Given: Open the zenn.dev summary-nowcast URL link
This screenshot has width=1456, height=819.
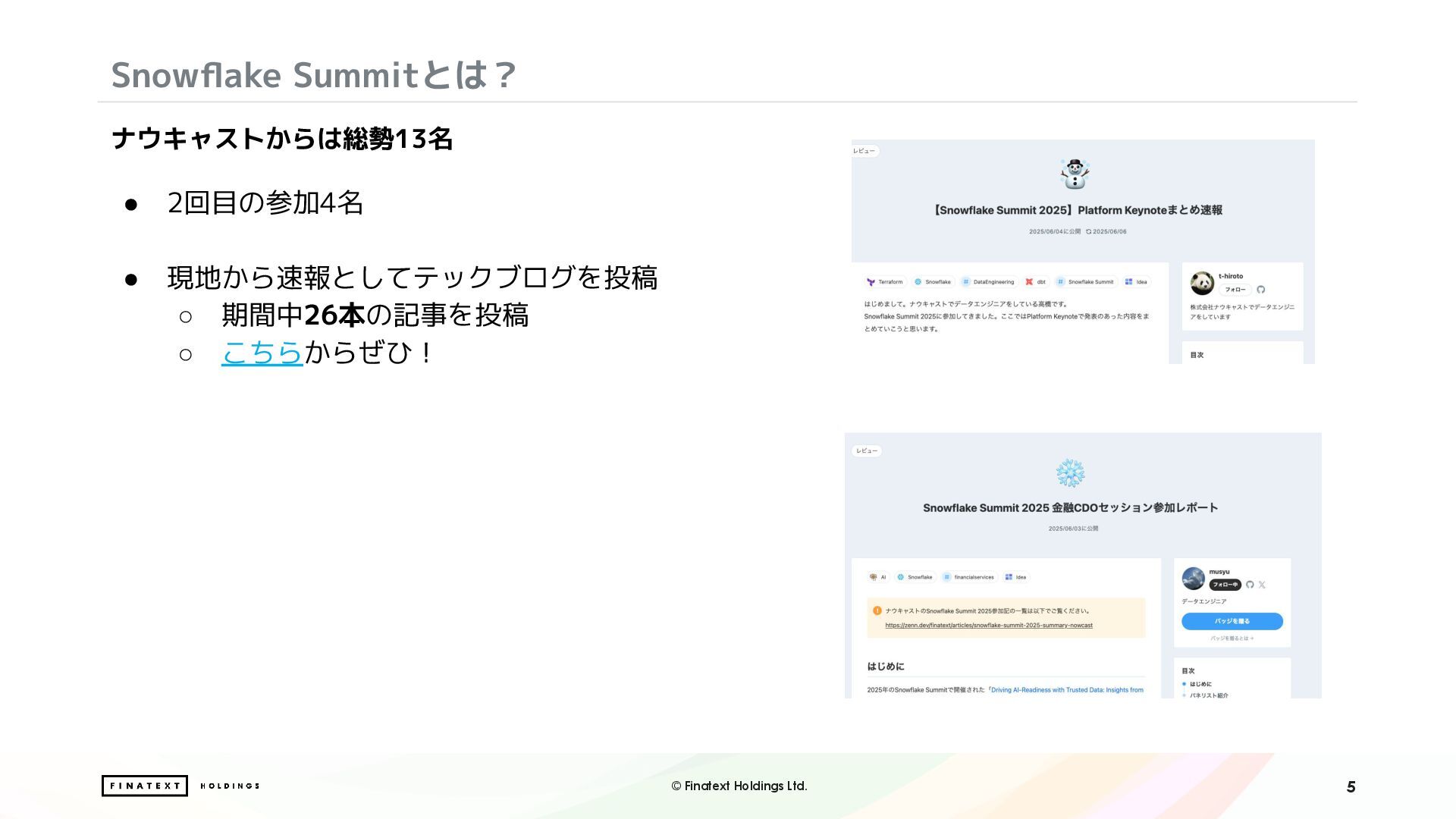Looking at the screenshot, I should [989, 626].
